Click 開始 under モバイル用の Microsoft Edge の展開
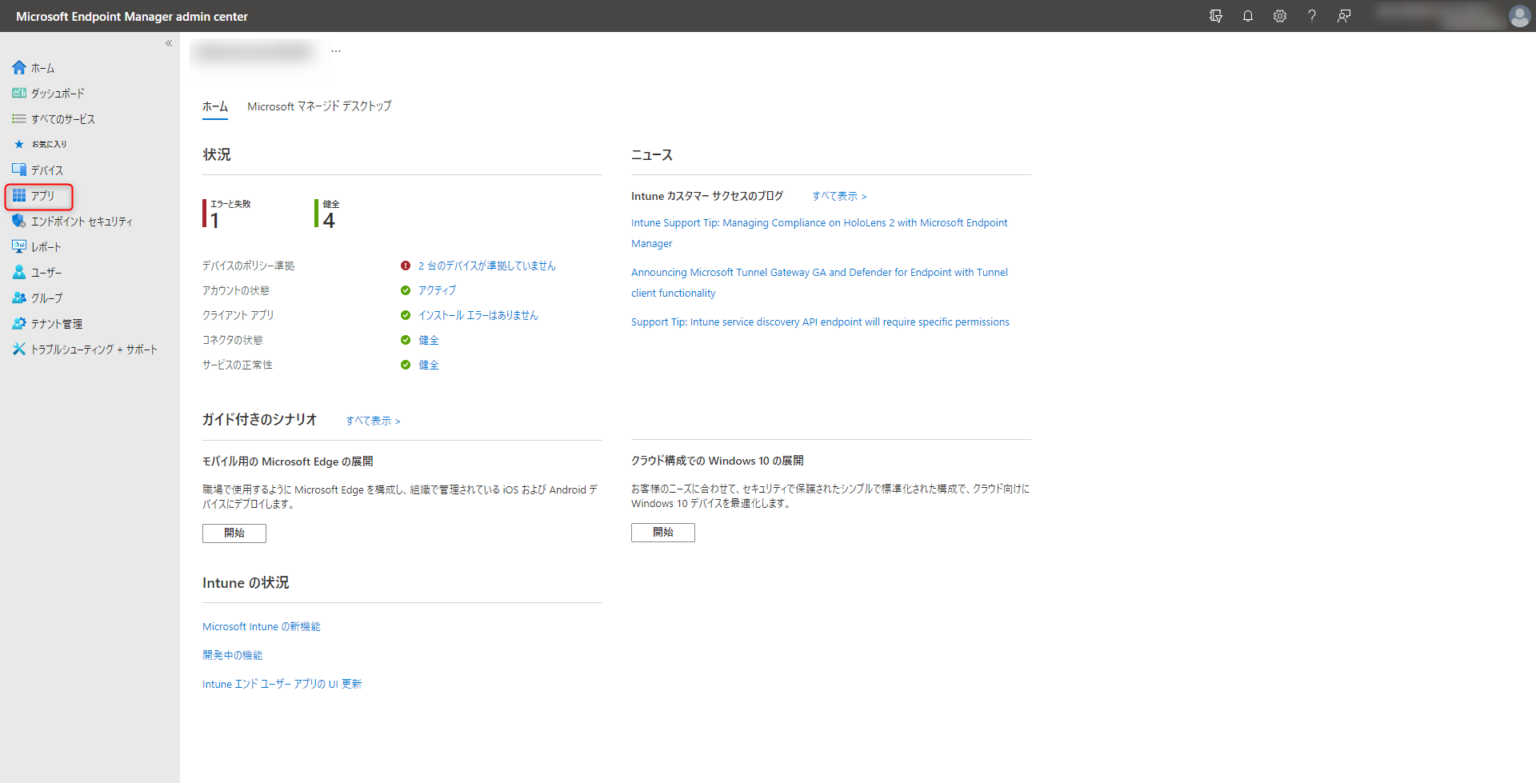1536x783 pixels. point(234,533)
